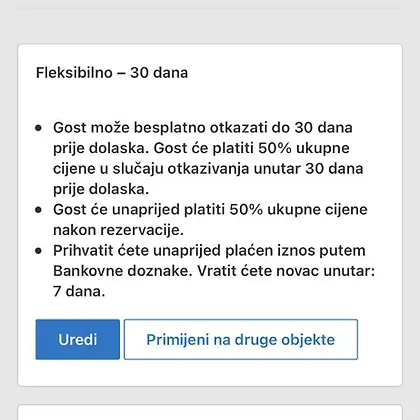Click the blue Uredi button

pos(78,339)
